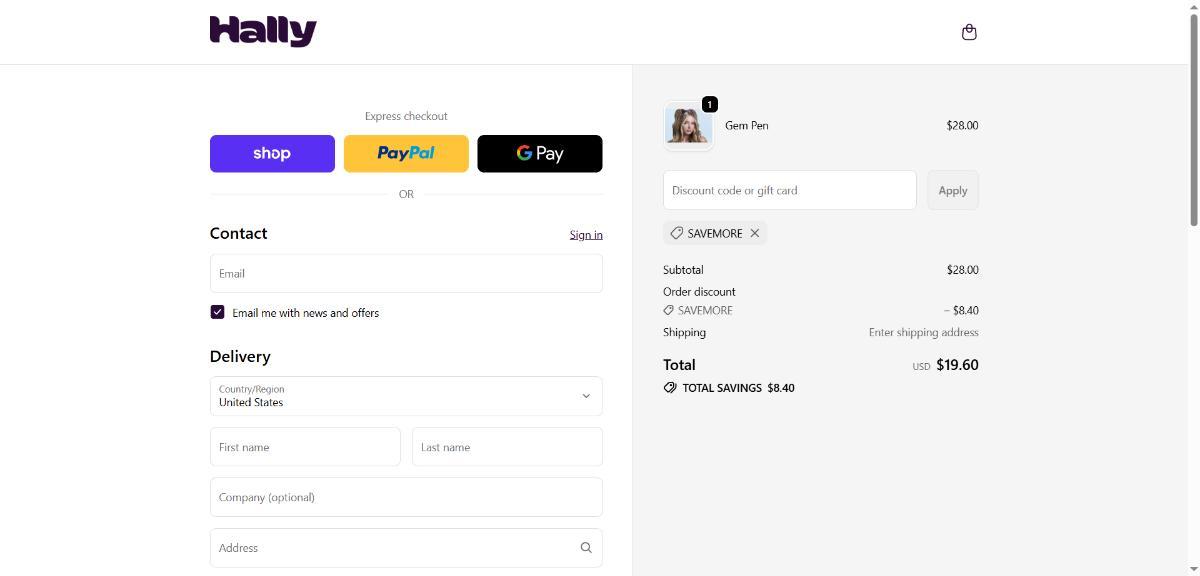The height and width of the screenshot is (576, 1200).
Task: Focus the Email input field
Action: [x=406, y=273]
